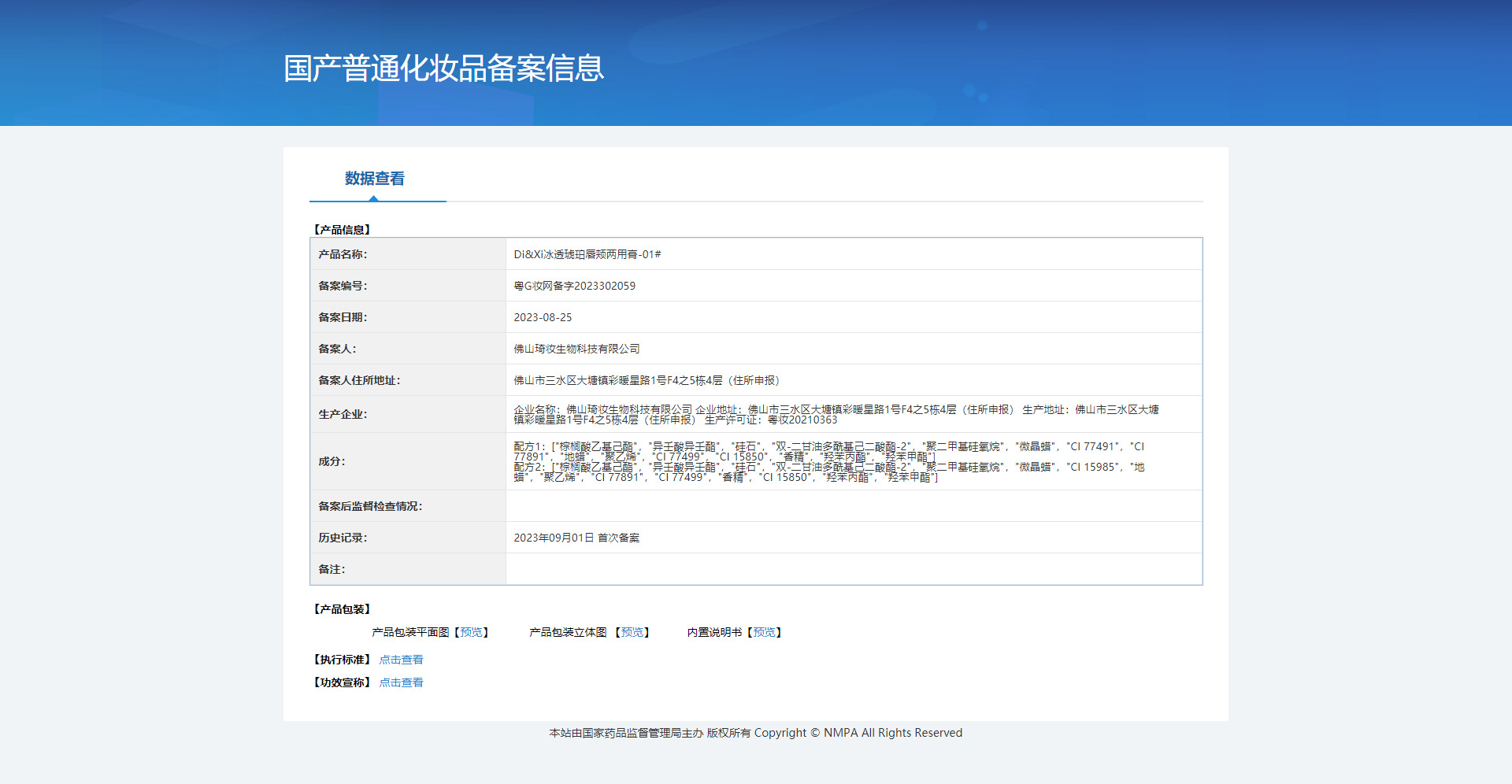Click the NMPA copyright footer text
The image size is (1512, 784).
756,733
